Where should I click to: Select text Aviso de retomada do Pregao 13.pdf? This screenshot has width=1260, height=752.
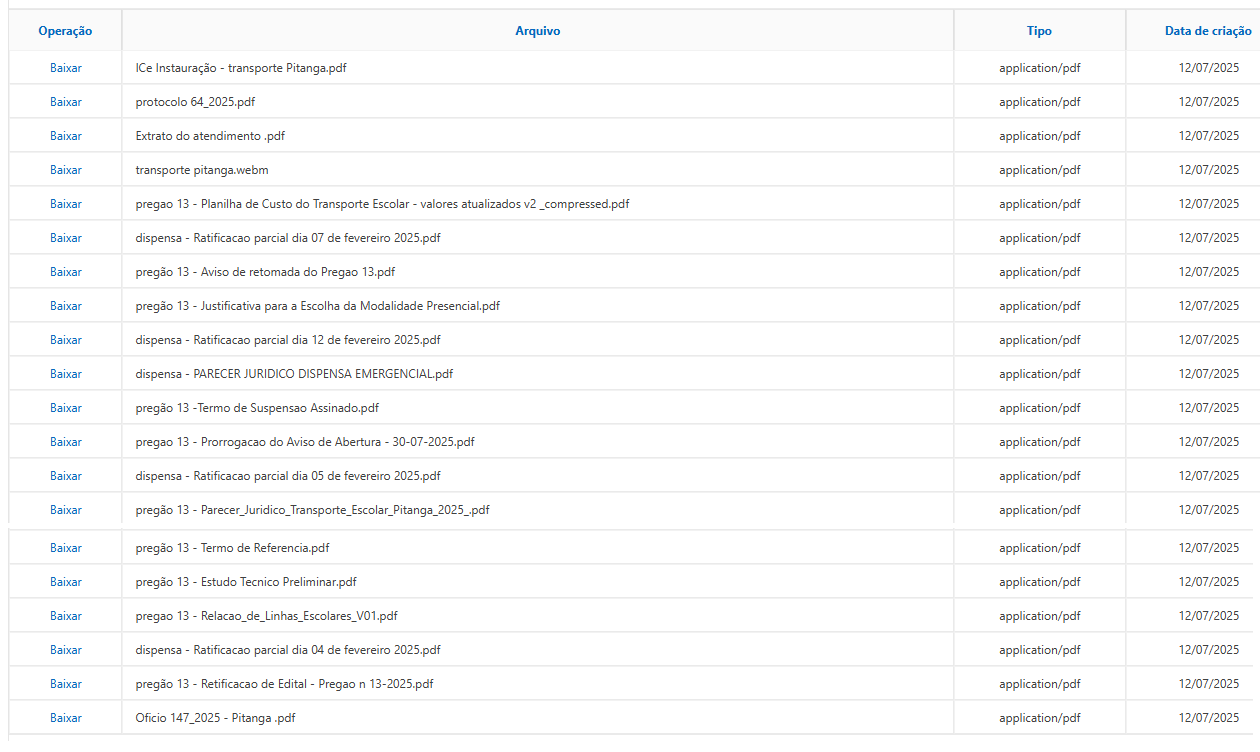pos(298,272)
